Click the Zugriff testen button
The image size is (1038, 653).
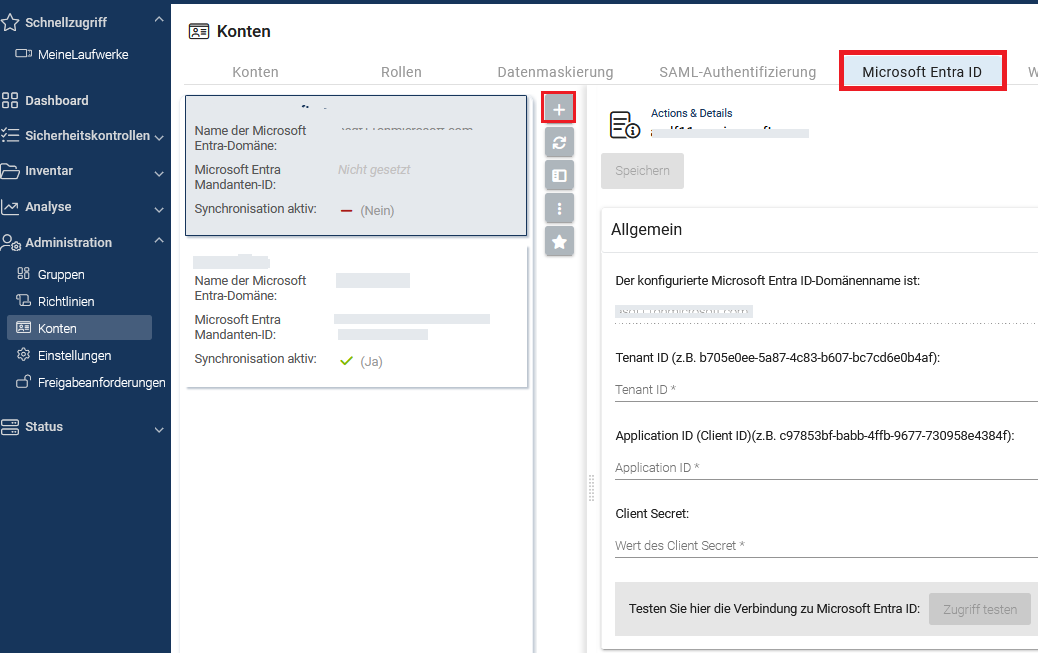(980, 609)
